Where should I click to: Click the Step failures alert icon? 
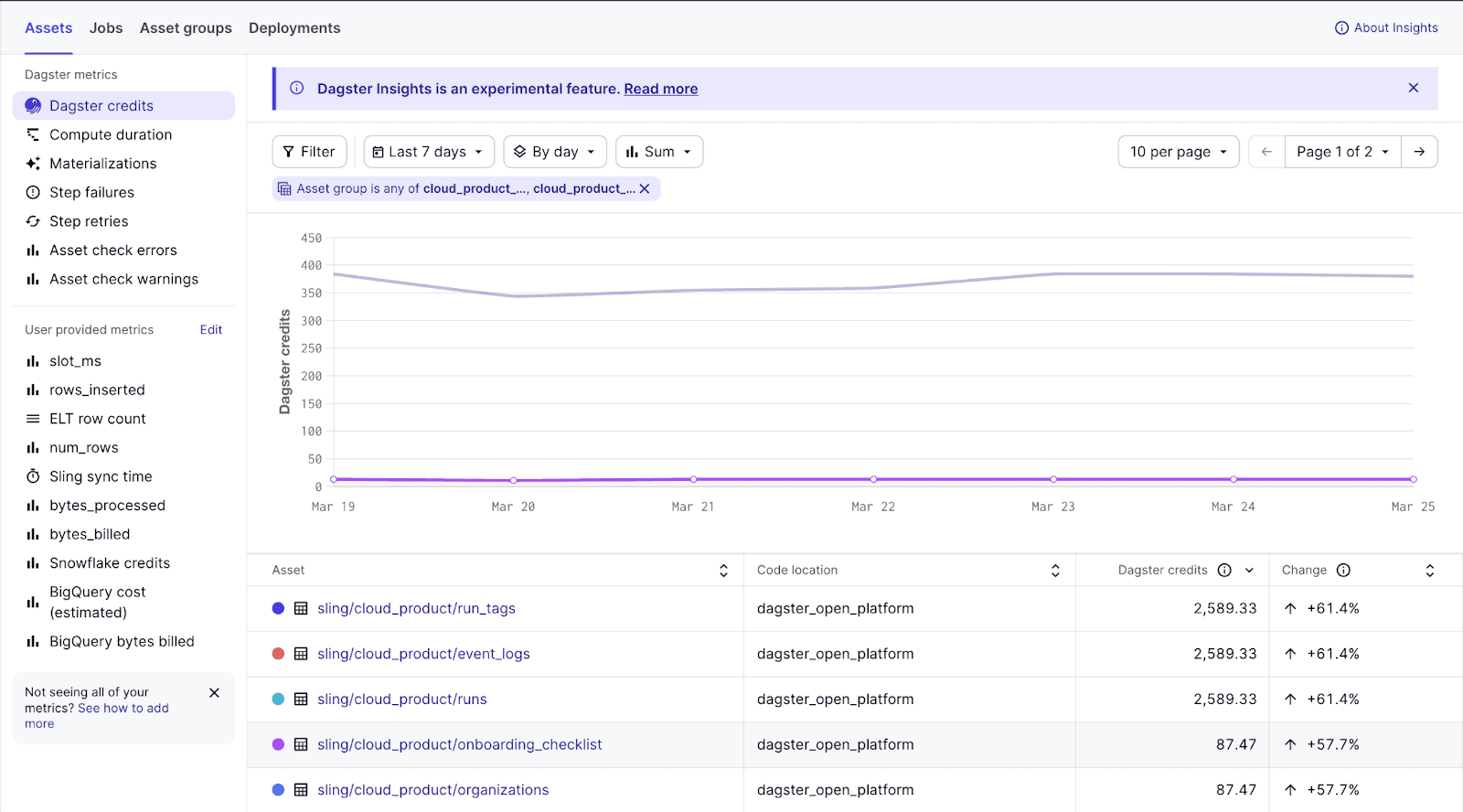pos(33,192)
